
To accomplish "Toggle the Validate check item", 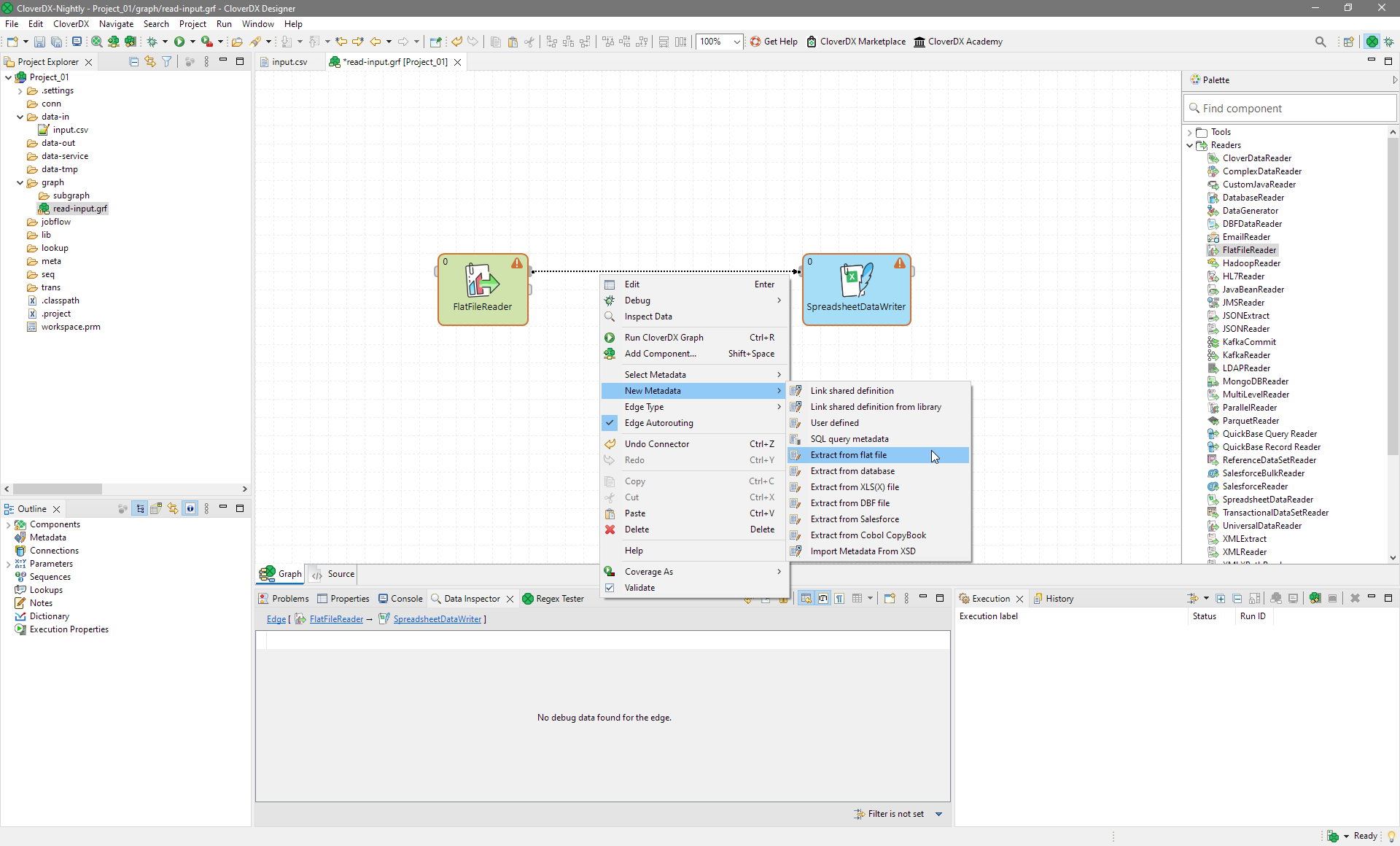I will pos(639,588).
